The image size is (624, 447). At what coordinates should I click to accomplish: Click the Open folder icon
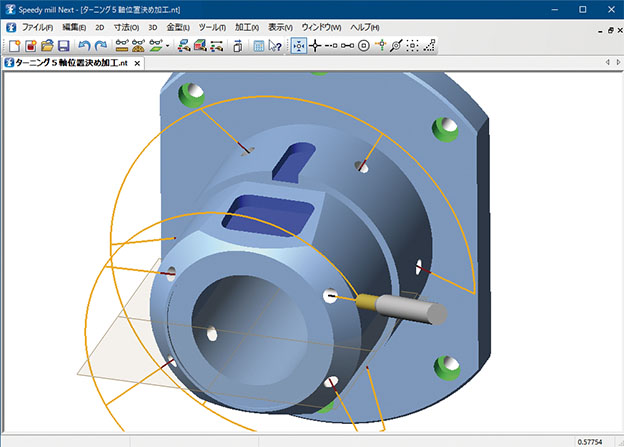click(46, 46)
